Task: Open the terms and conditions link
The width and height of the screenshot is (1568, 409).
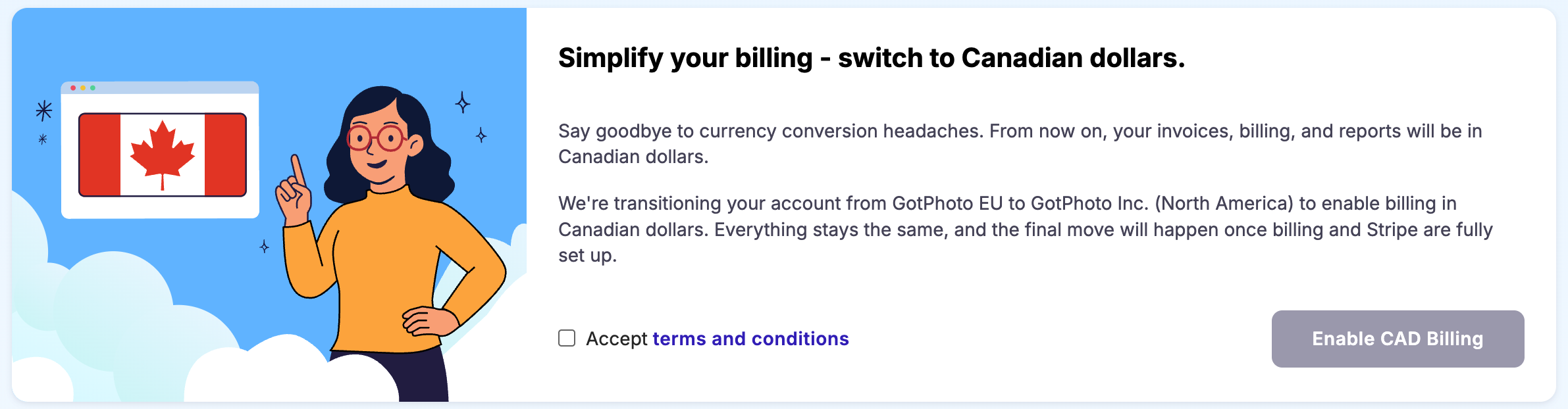Action: [x=750, y=338]
